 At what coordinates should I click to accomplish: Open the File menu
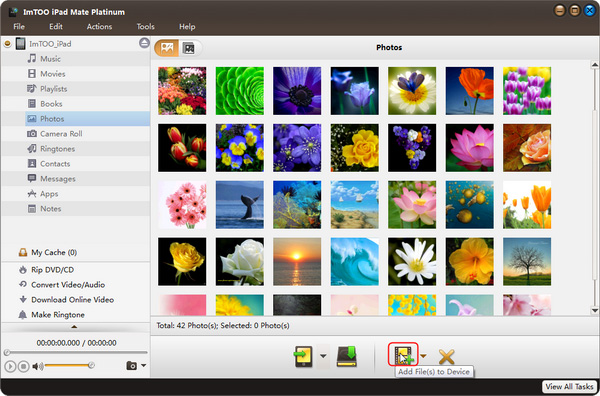(19, 27)
